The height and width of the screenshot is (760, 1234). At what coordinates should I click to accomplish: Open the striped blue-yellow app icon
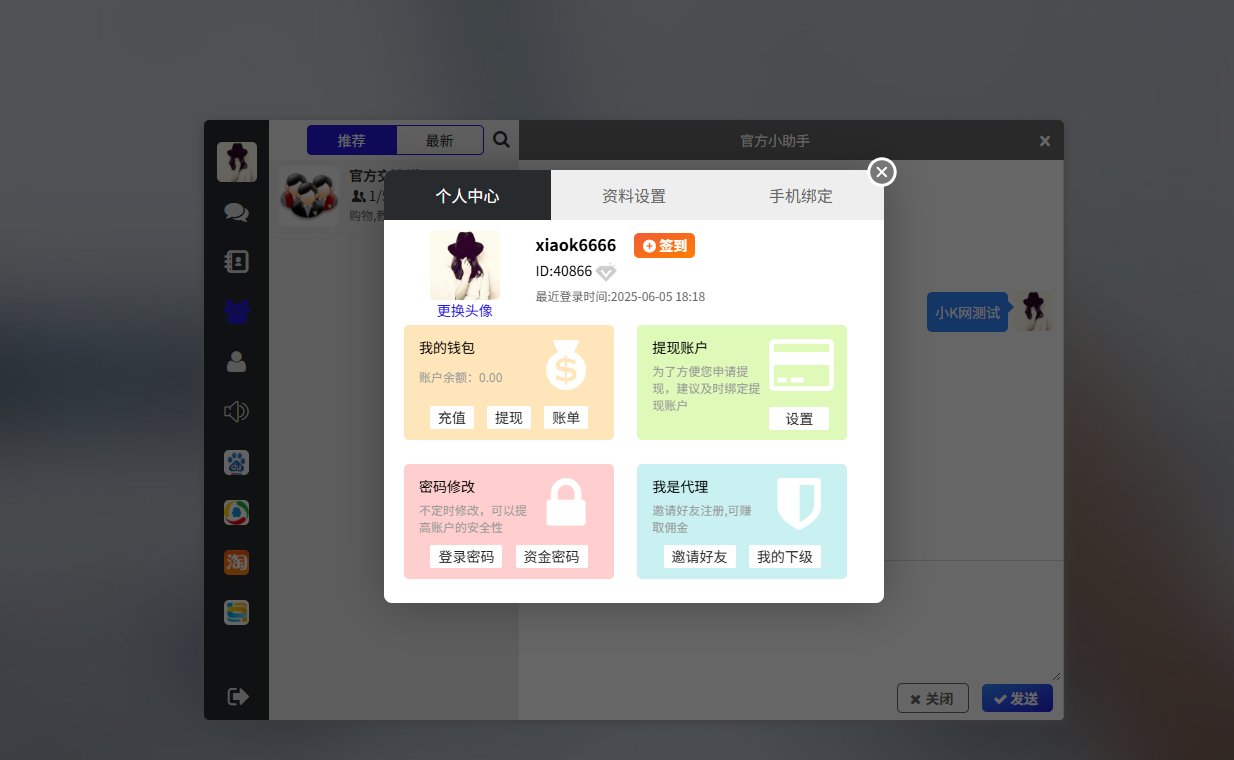[236, 612]
